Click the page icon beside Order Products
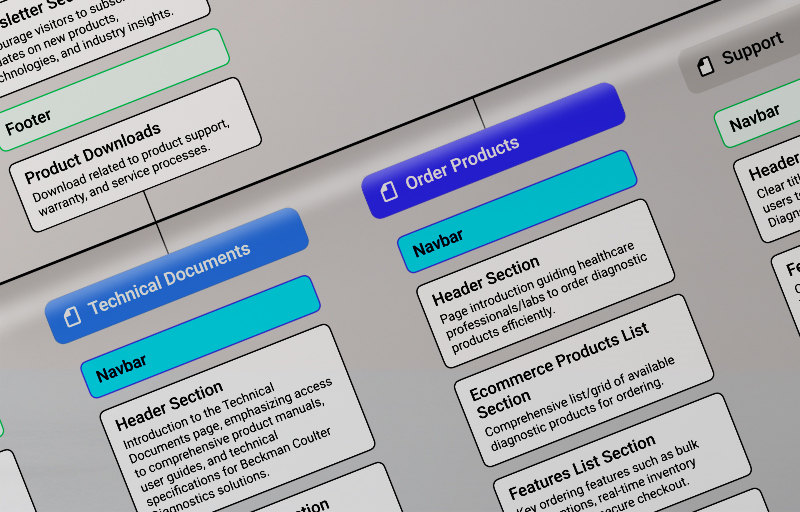This screenshot has width=800, height=512. coord(389,189)
